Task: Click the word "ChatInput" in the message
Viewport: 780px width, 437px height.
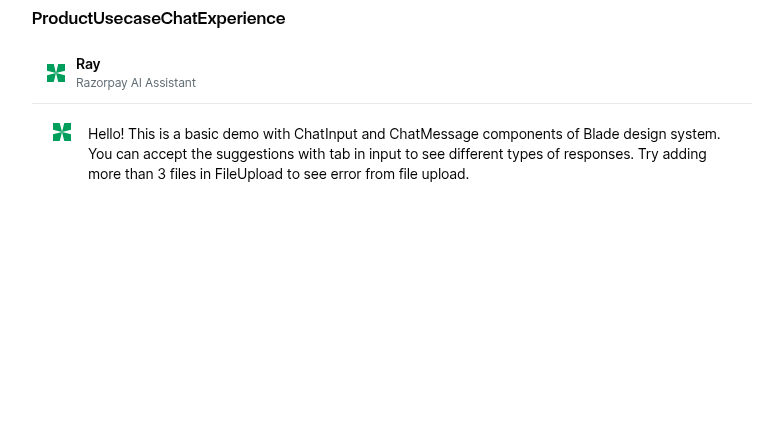Action: click(325, 134)
